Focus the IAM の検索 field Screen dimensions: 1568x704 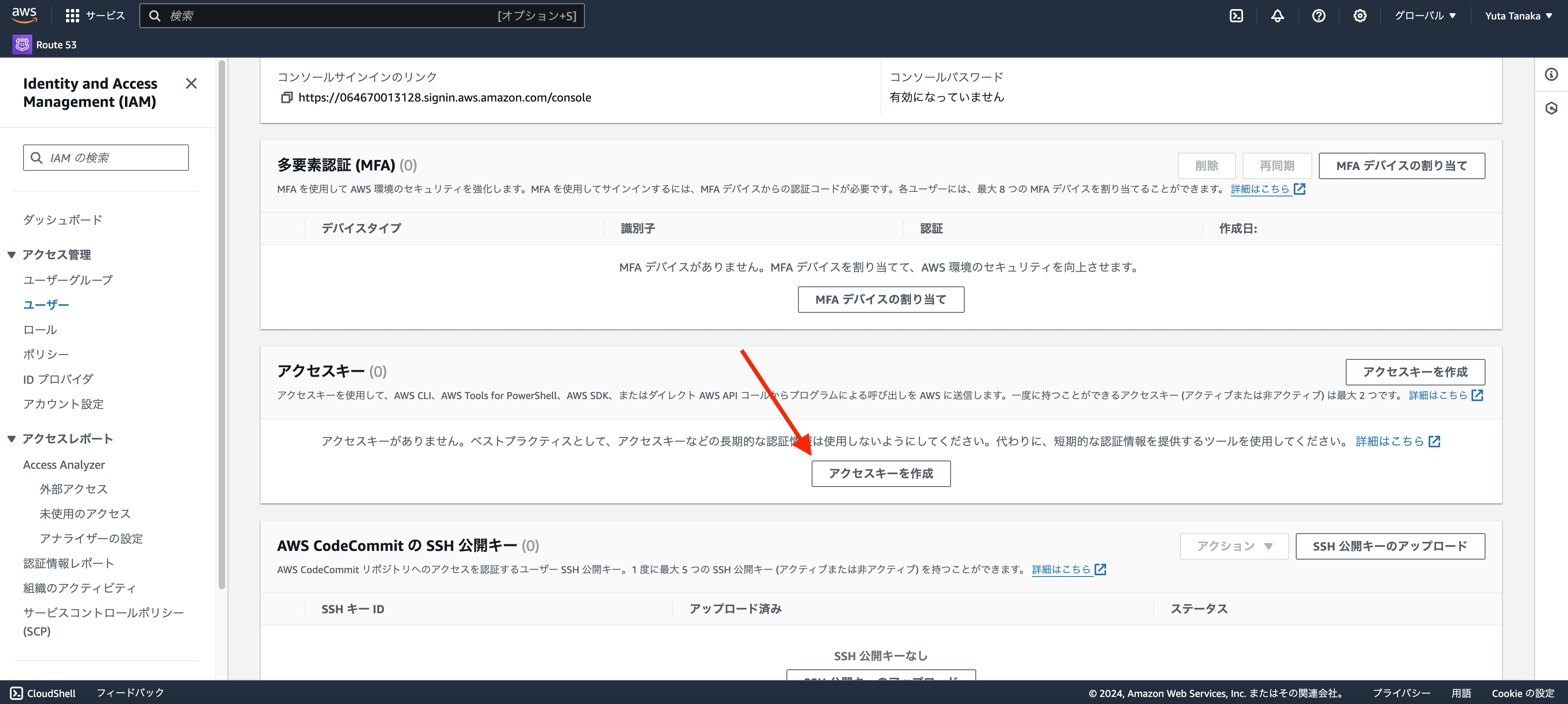click(106, 158)
